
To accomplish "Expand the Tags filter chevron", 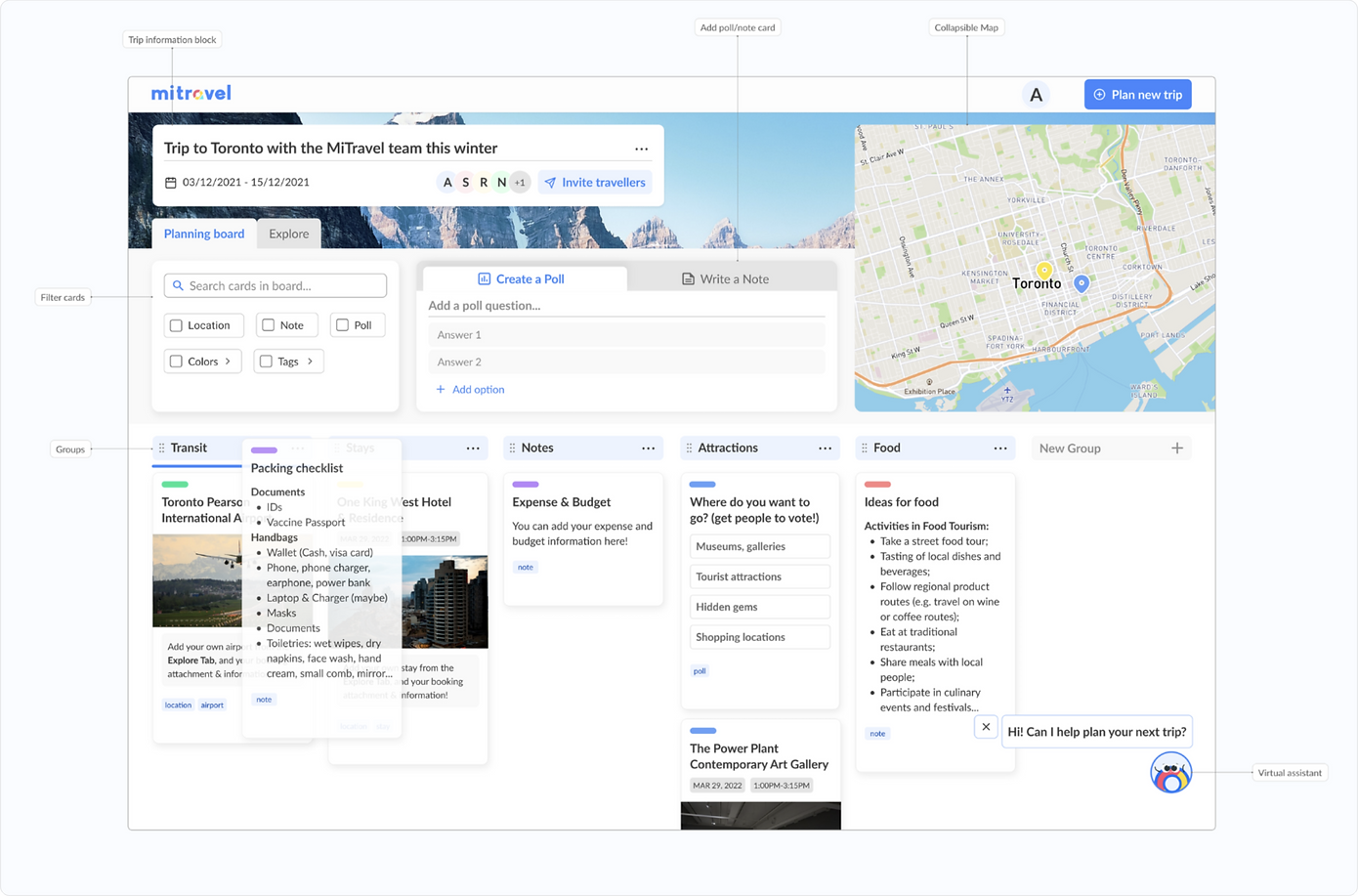I will [310, 362].
